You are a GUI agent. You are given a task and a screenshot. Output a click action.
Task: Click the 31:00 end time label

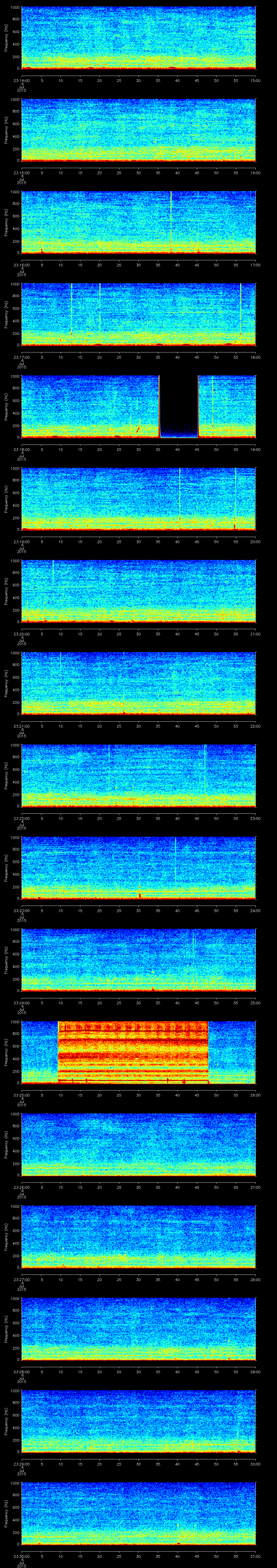click(x=255, y=1556)
